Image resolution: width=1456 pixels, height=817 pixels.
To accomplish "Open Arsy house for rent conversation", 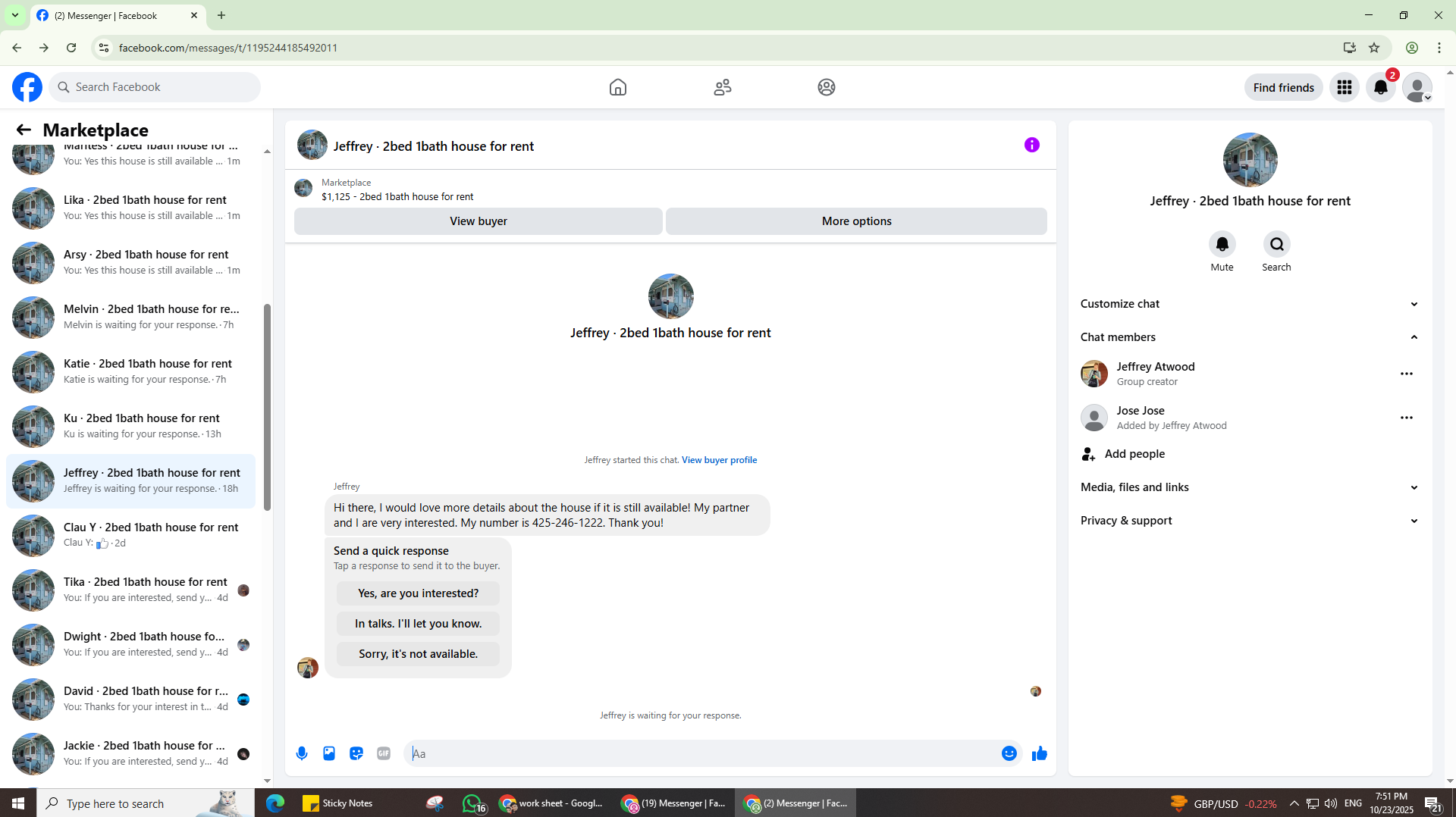I will click(x=130, y=262).
